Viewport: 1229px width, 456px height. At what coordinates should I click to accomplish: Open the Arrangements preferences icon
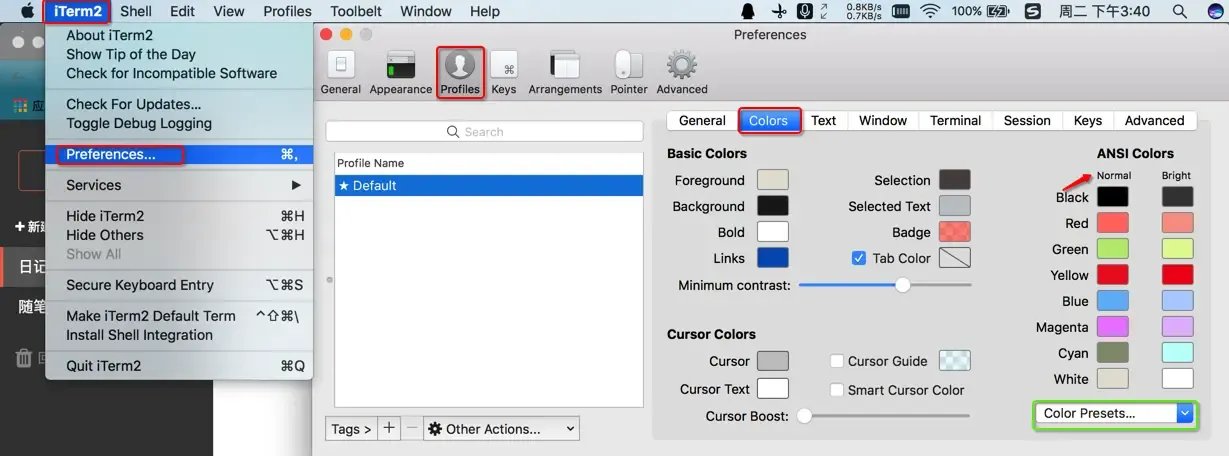pyautogui.click(x=565, y=73)
